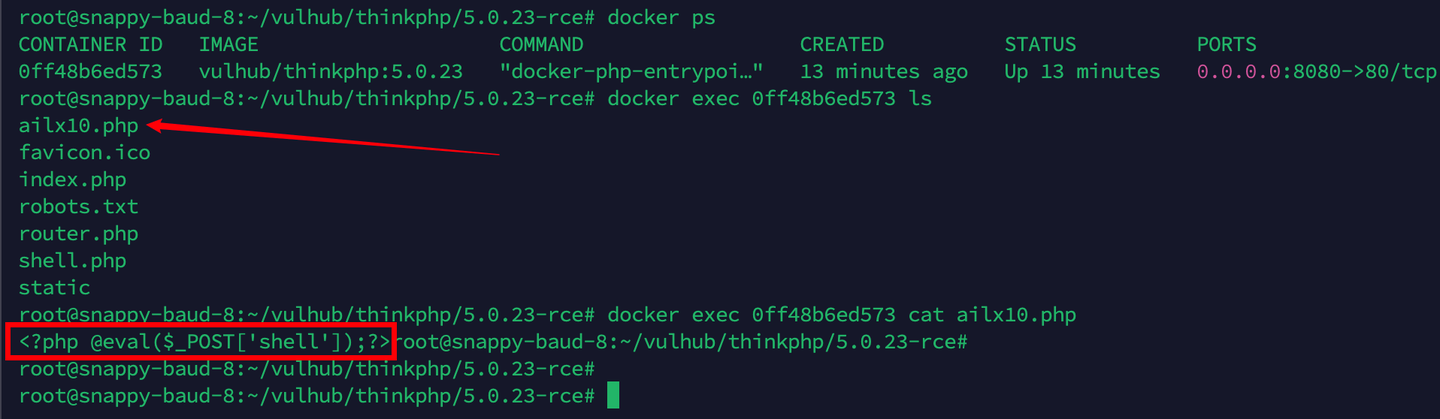Click the 0.0.0.0:8080->80/tcp port mapping
This screenshot has width=1440, height=419.
pyautogui.click(x=1316, y=72)
